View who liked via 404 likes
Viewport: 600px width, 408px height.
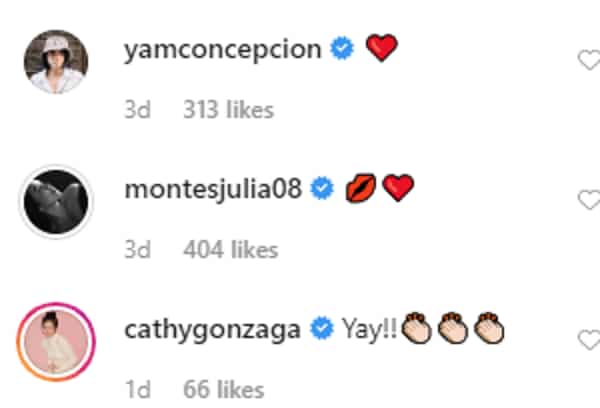click(231, 250)
